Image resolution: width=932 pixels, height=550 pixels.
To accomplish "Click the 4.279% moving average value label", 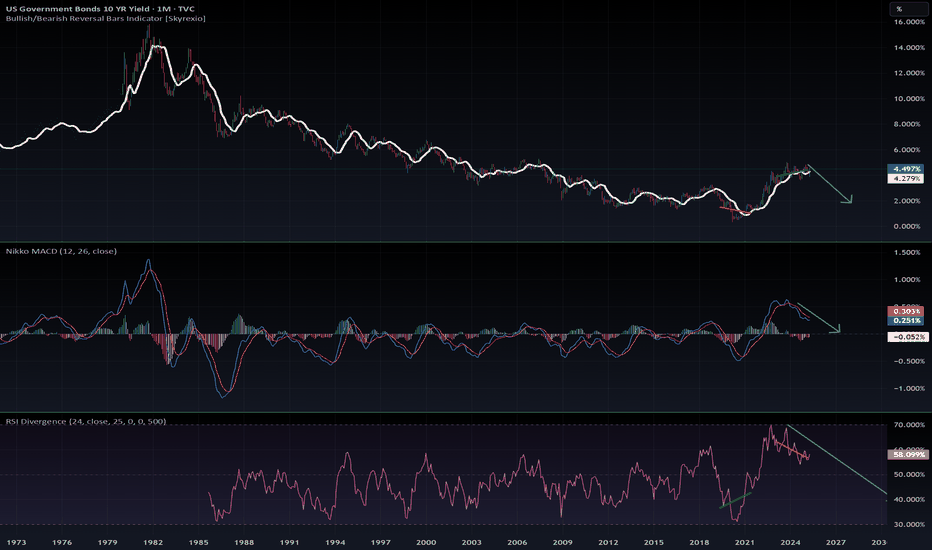I will [906, 178].
